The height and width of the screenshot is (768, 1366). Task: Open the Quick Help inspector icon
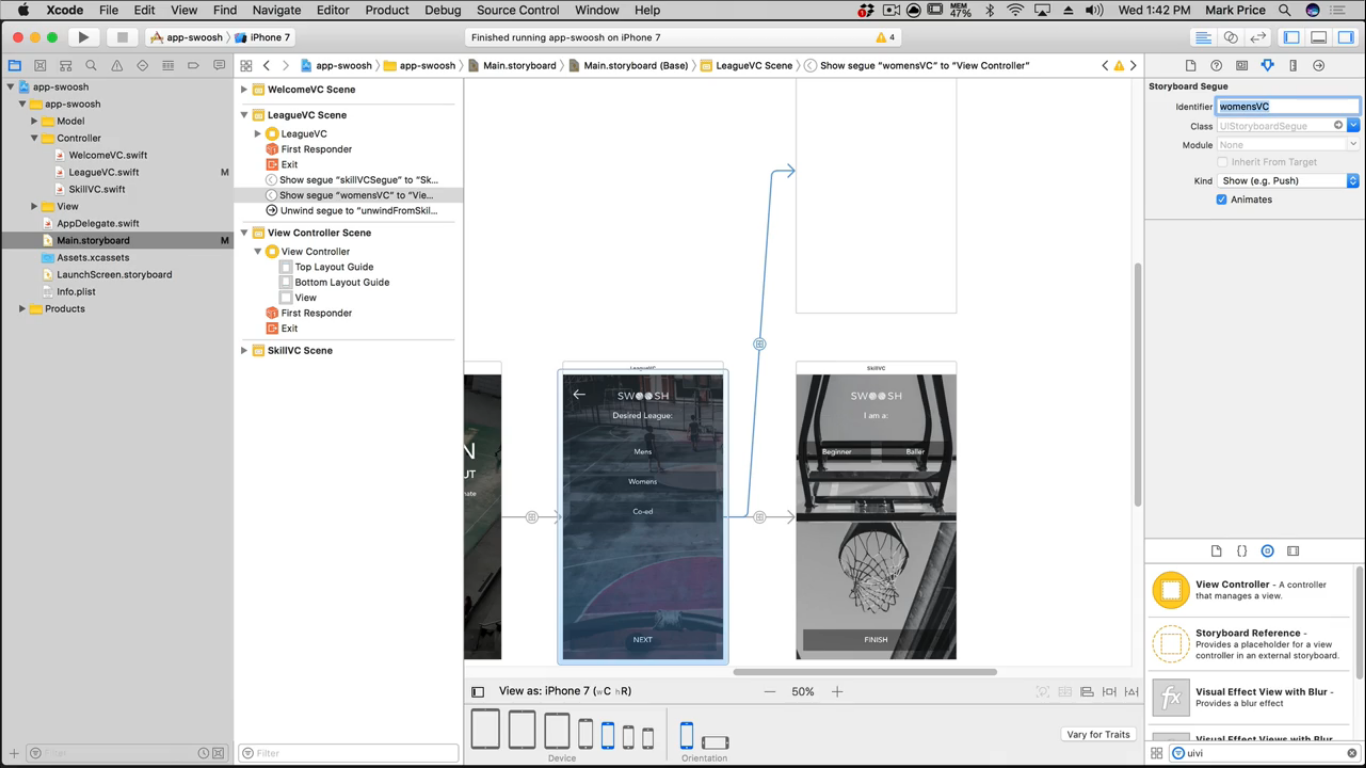pyautogui.click(x=1216, y=66)
